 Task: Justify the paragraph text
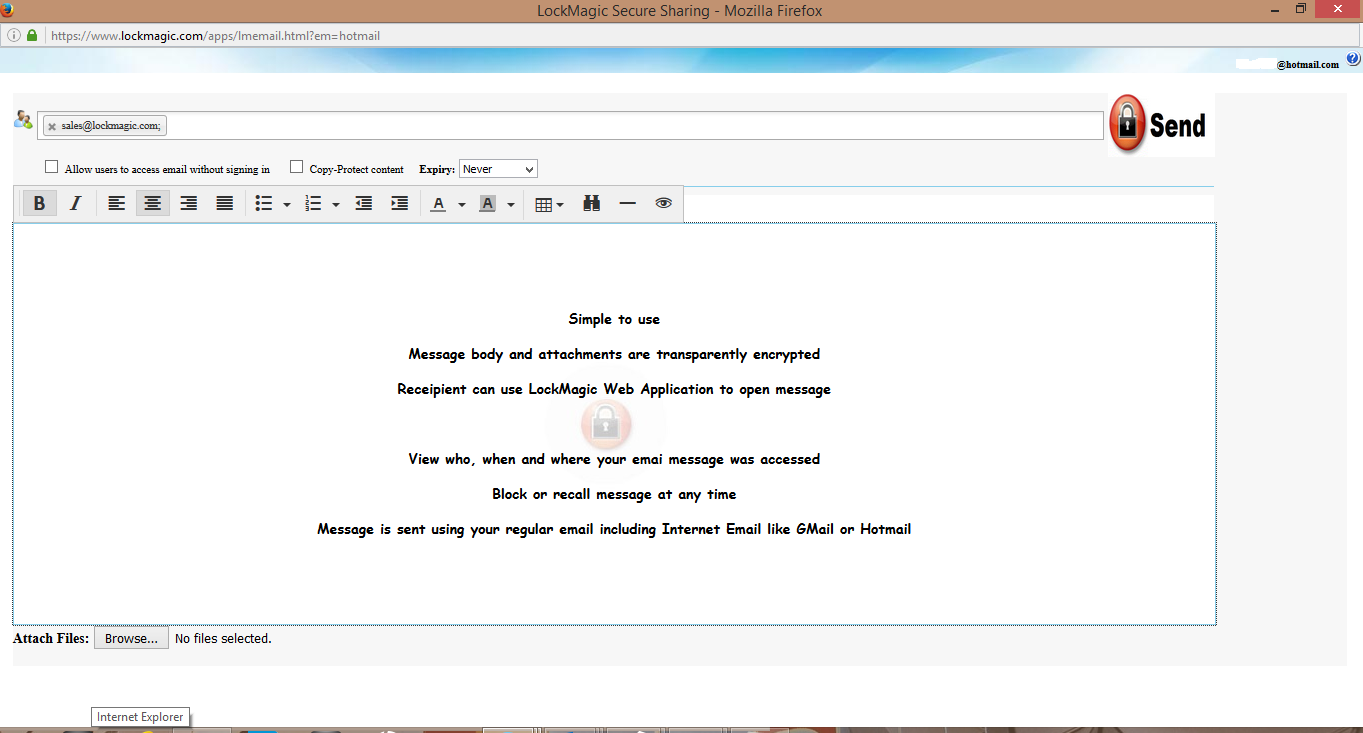[224, 202]
